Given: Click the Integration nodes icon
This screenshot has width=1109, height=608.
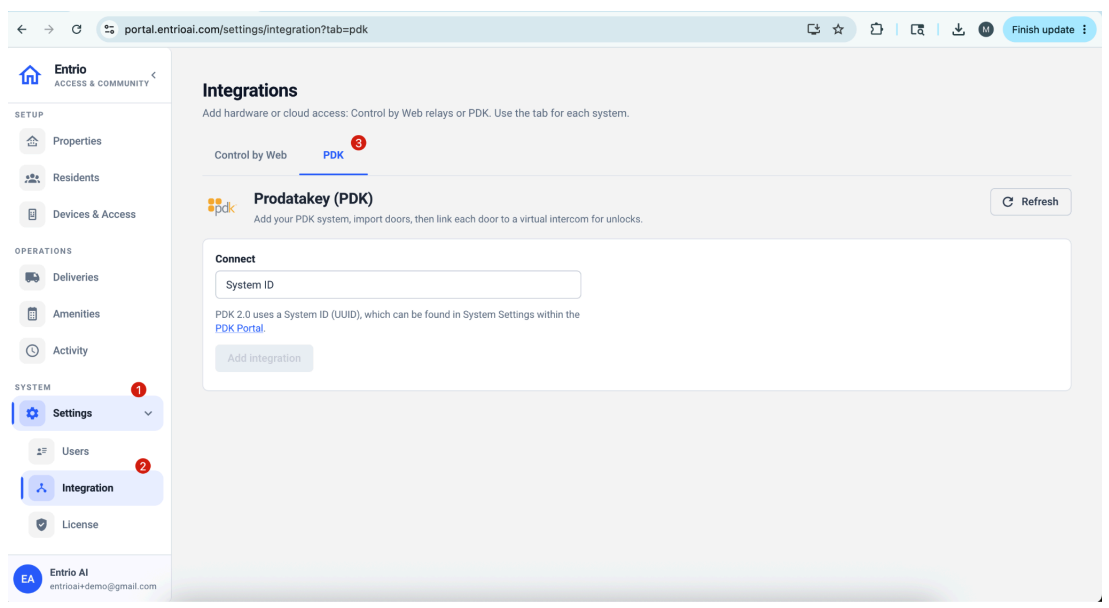Looking at the screenshot, I should [x=42, y=489].
